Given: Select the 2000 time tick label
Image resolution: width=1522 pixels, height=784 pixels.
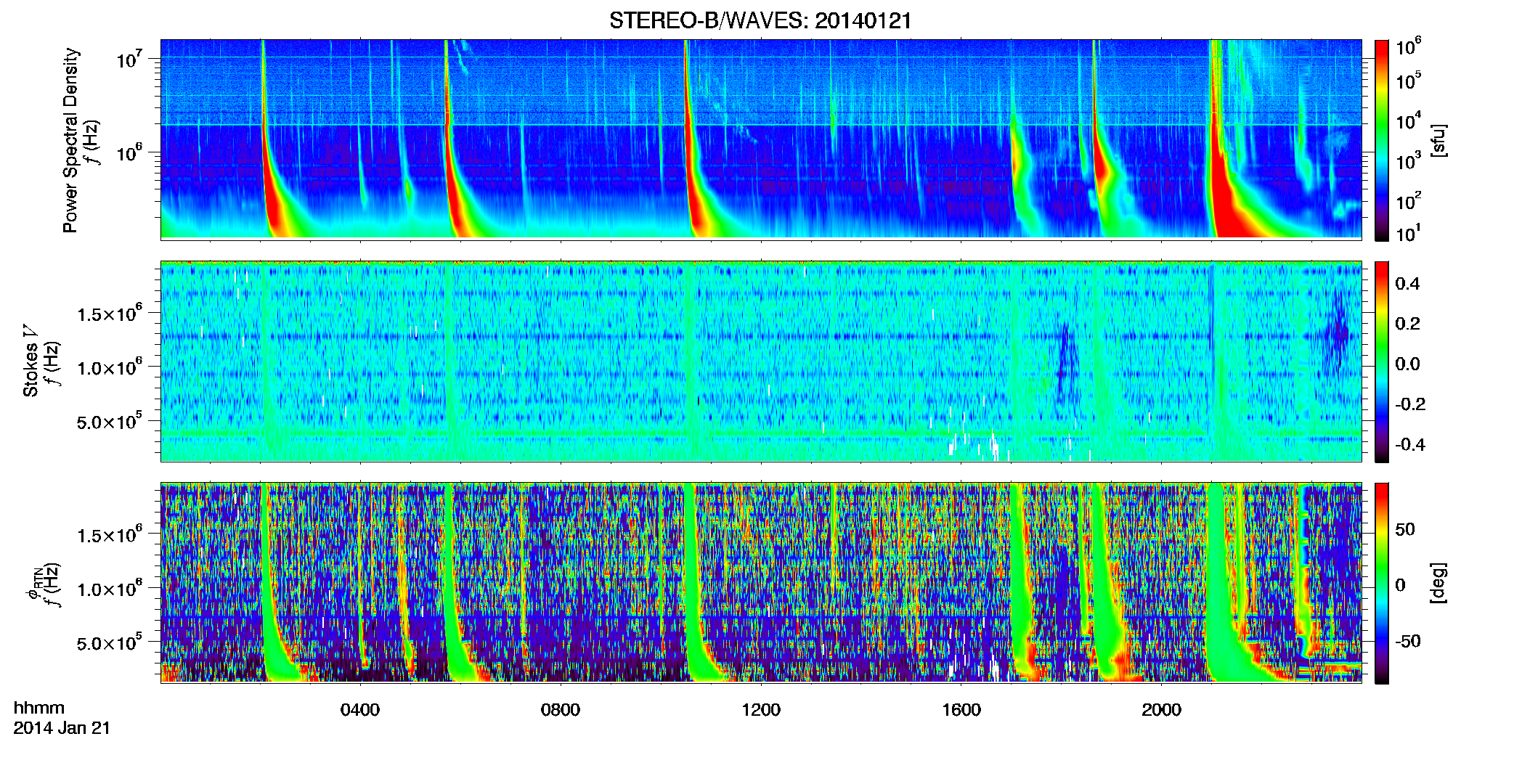Looking at the screenshot, I should click(1162, 710).
